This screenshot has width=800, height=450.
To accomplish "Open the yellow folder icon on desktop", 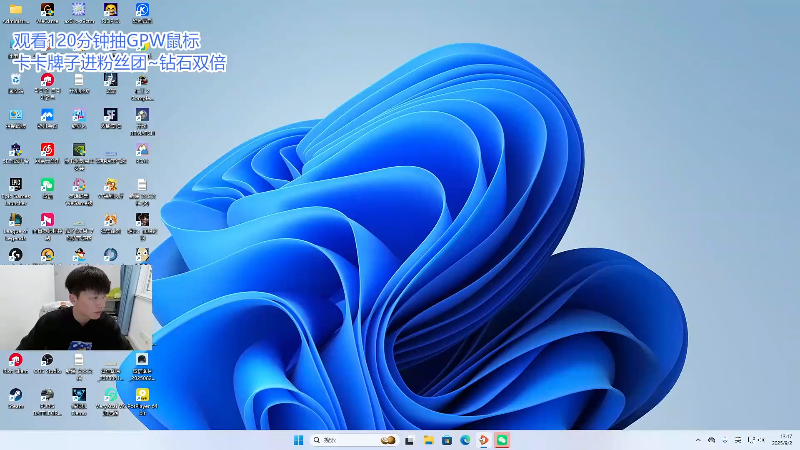I will point(16,10).
